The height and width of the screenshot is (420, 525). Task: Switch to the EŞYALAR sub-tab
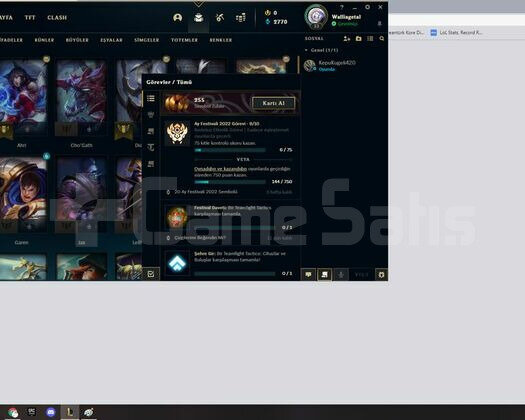click(111, 40)
